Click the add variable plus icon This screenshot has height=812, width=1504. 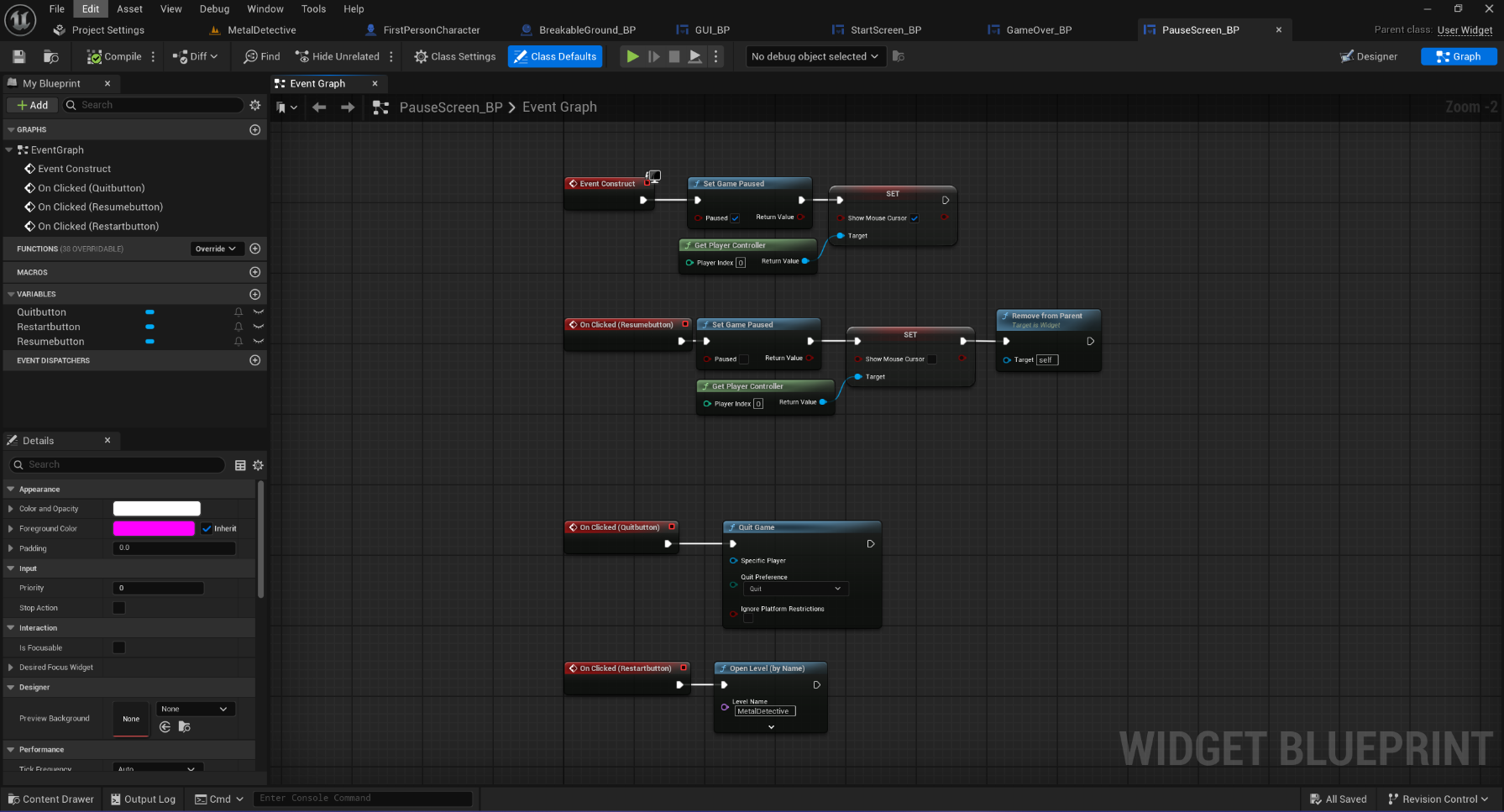255,295
